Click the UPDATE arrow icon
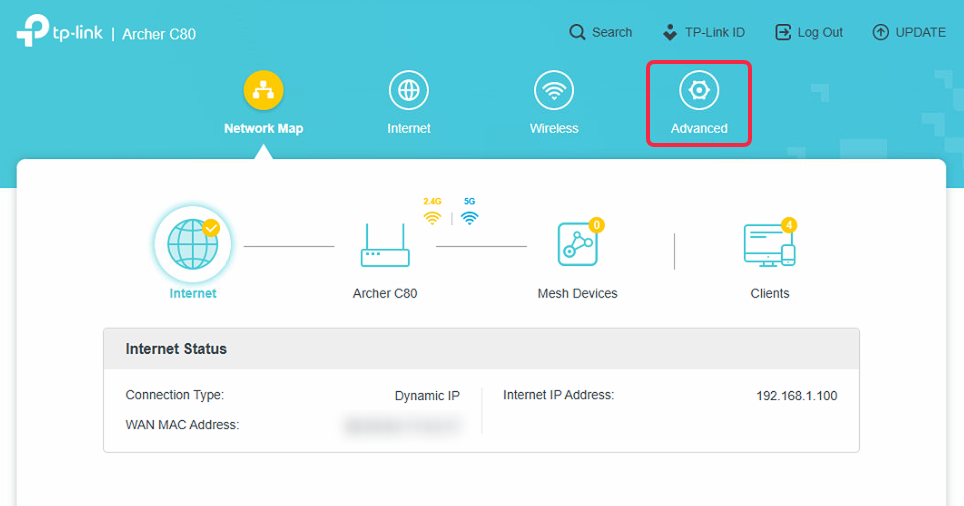This screenshot has height=506, width=964. click(880, 32)
